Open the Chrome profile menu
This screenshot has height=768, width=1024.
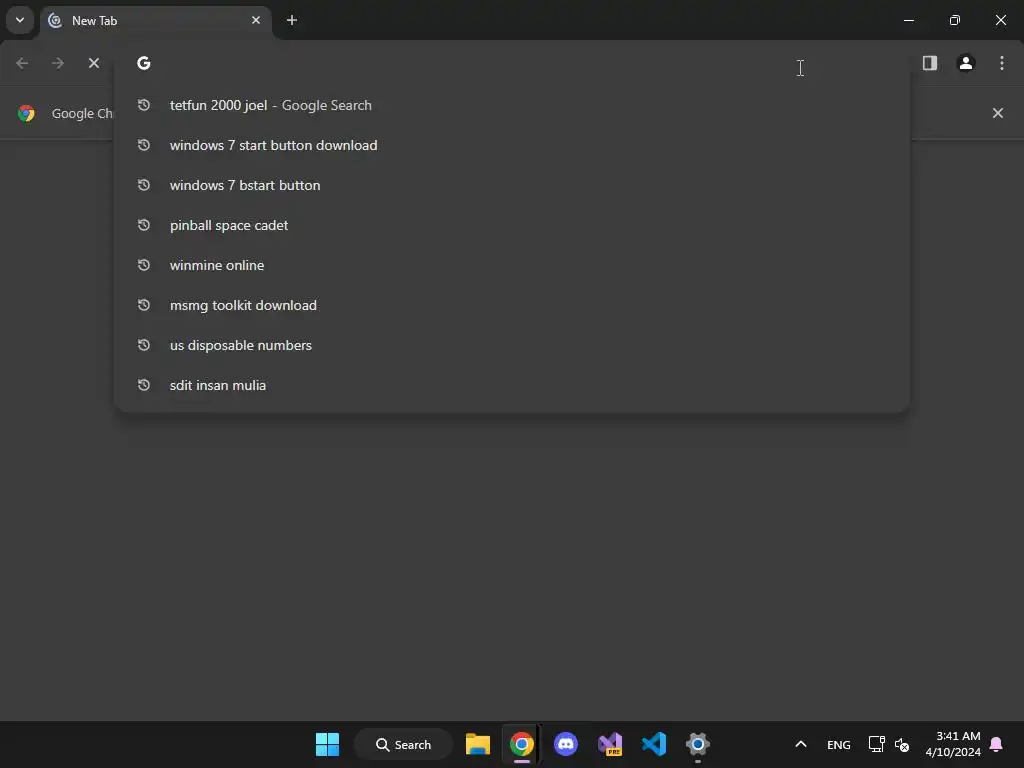pyautogui.click(x=965, y=63)
